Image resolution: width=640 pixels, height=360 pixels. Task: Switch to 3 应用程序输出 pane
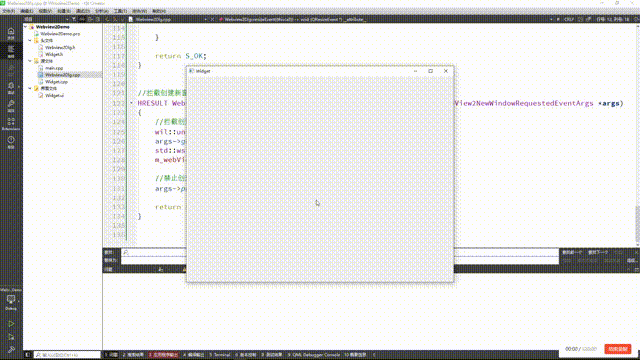pyautogui.click(x=163, y=355)
